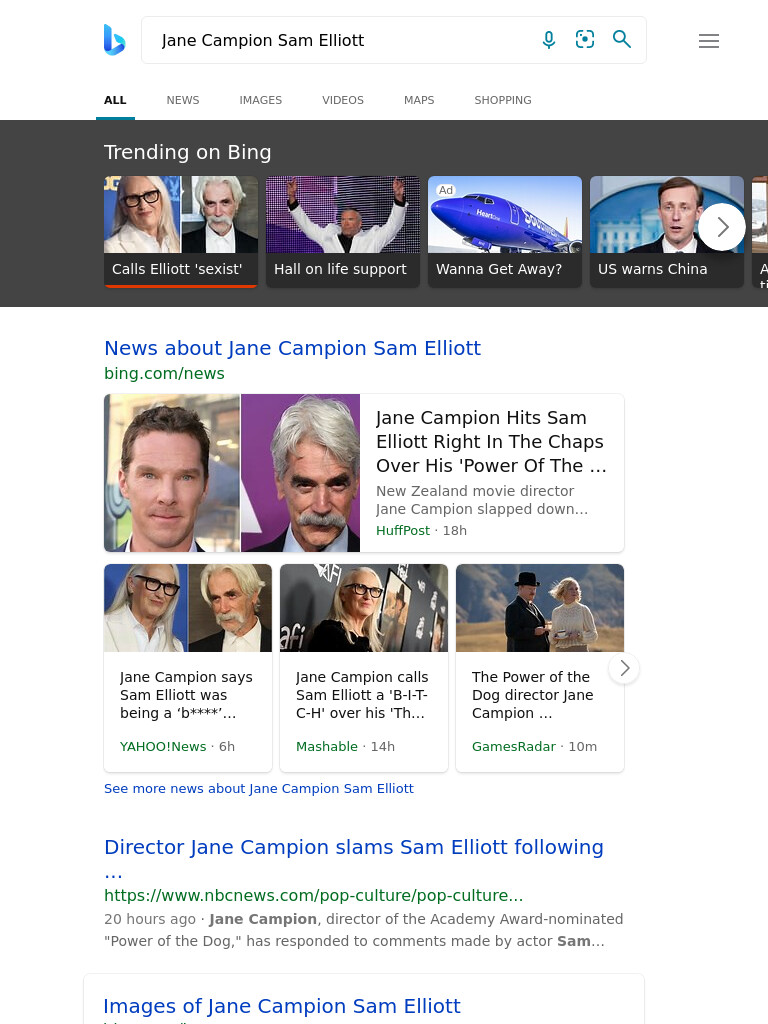The image size is (768, 1024).
Task: Open trending card US warns China
Action: [667, 232]
